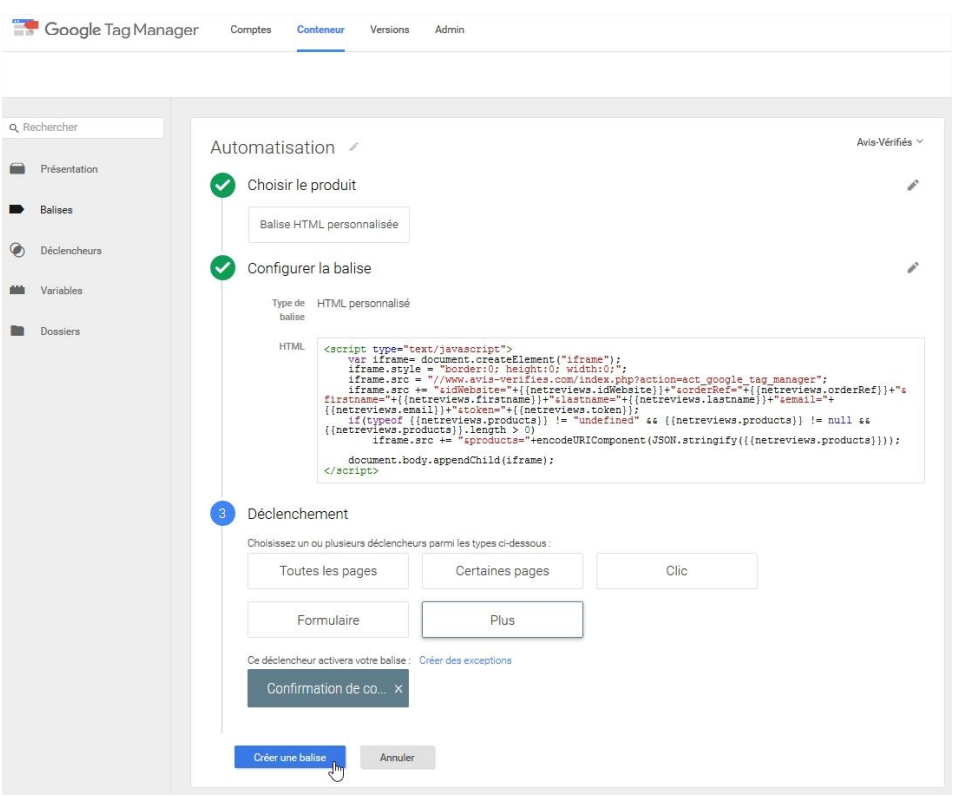Select the Certaines pages trigger type
This screenshot has width=958, height=796.
502,571
